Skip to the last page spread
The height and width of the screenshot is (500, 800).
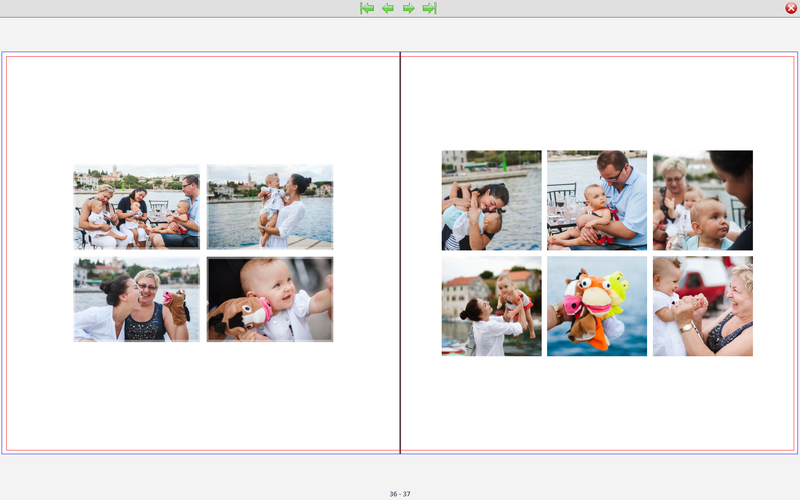pyautogui.click(x=430, y=8)
